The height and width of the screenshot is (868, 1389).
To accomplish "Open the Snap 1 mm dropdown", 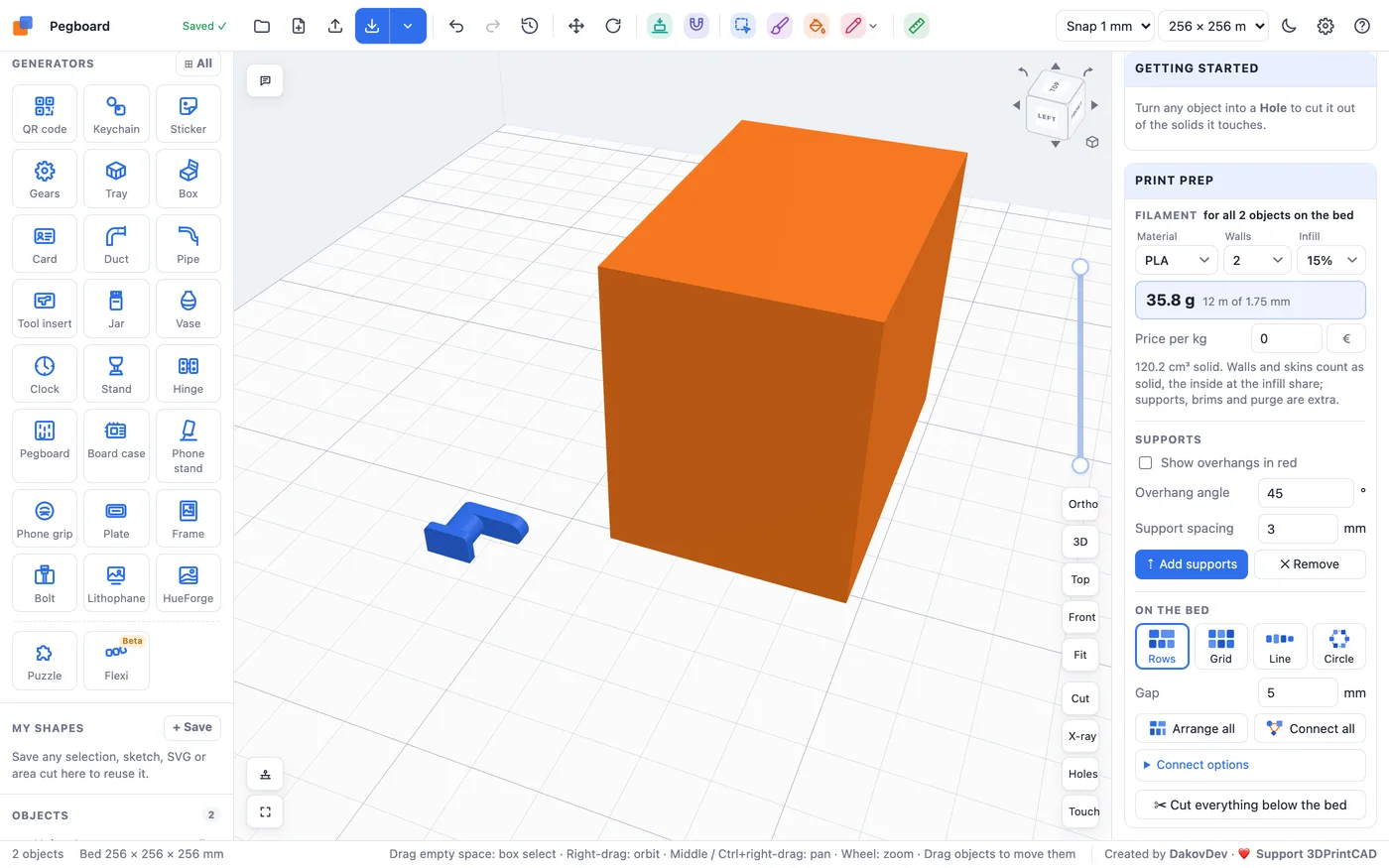I will (x=1105, y=26).
